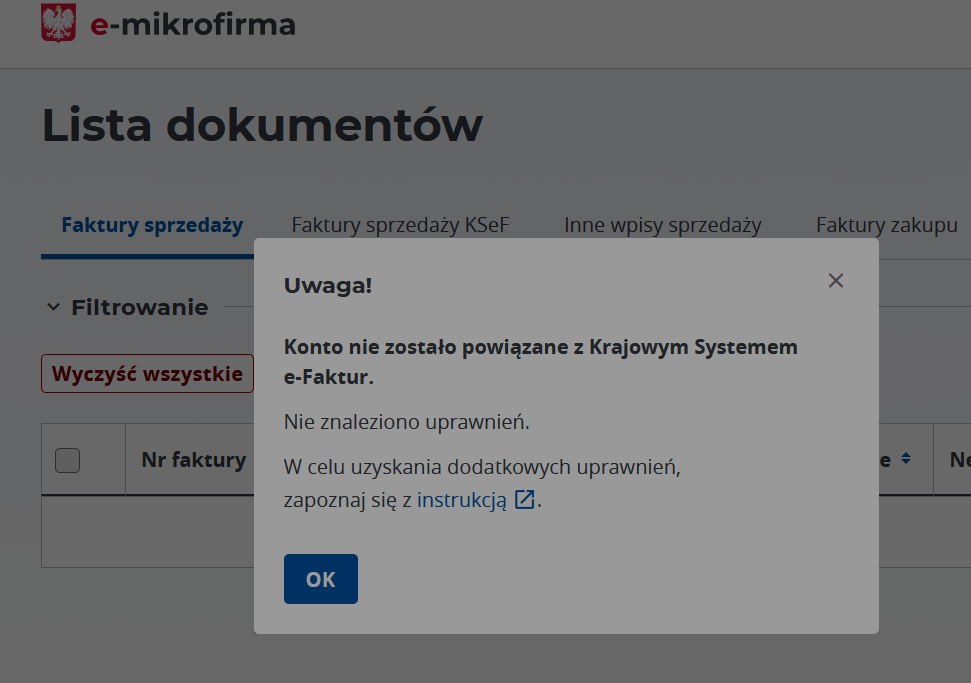Go to the Faktury zakupu tab

886,225
